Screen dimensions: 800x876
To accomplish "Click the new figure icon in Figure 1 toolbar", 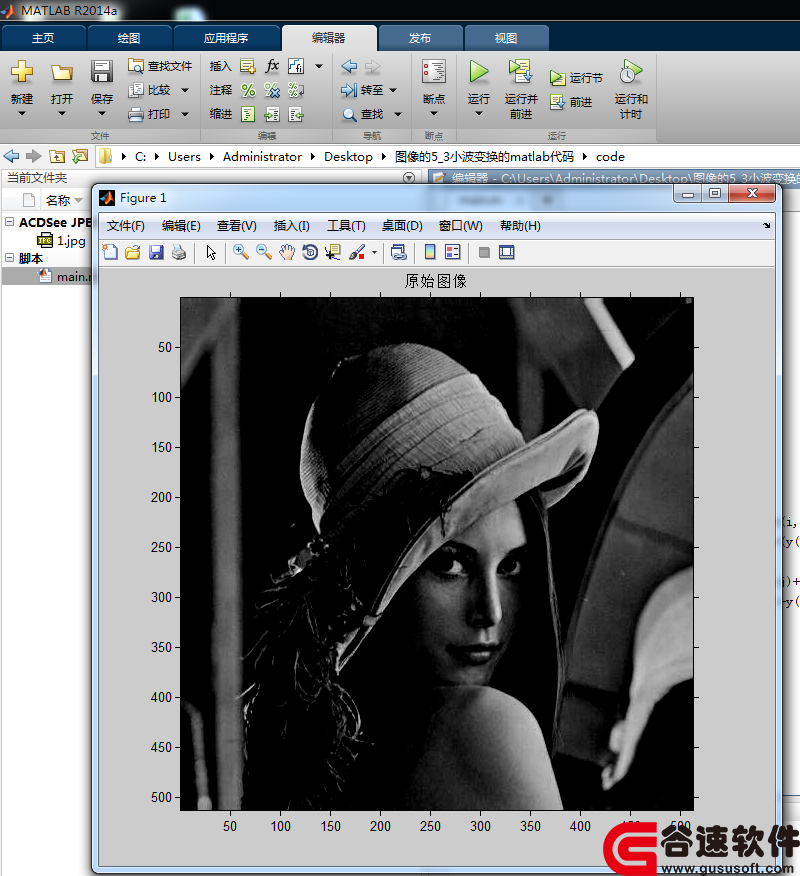I will pyautogui.click(x=110, y=252).
